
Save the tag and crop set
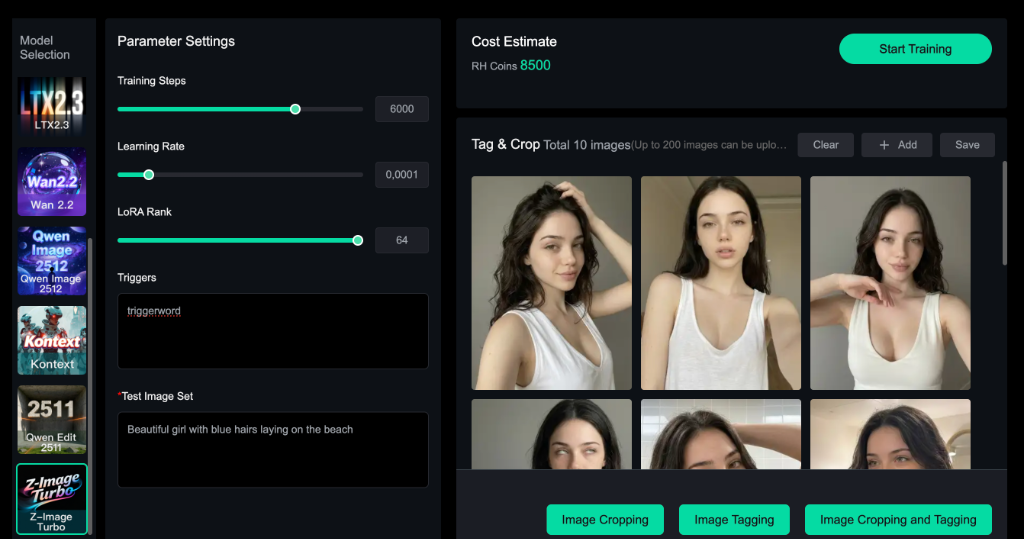pyautogui.click(x=967, y=145)
